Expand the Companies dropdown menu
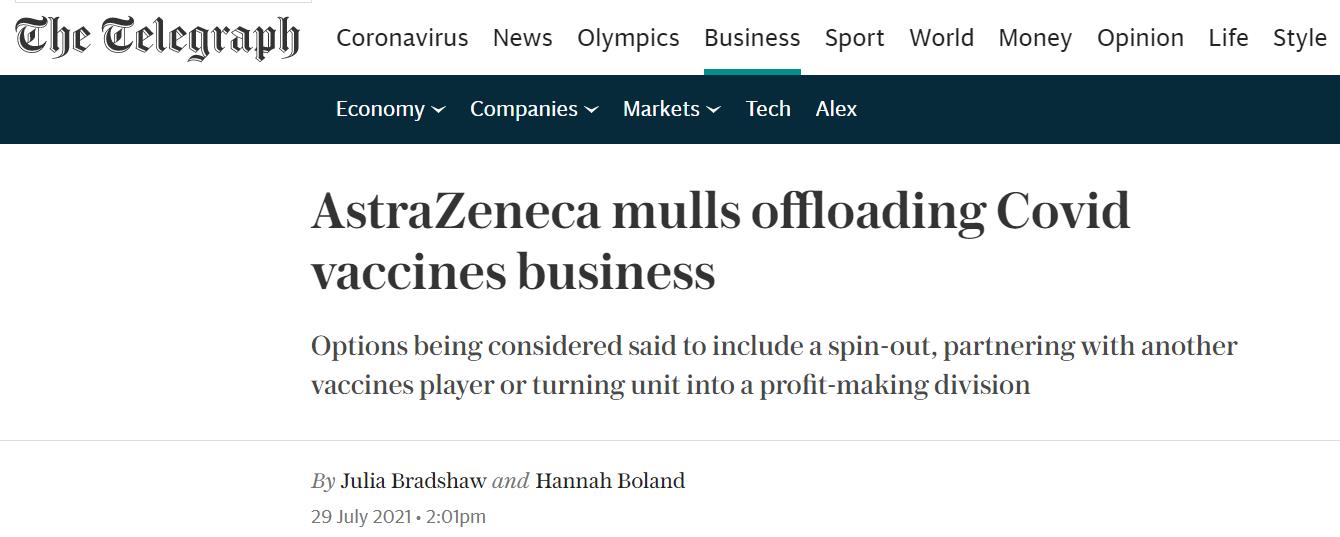Image resolution: width=1340 pixels, height=537 pixels. [x=534, y=109]
